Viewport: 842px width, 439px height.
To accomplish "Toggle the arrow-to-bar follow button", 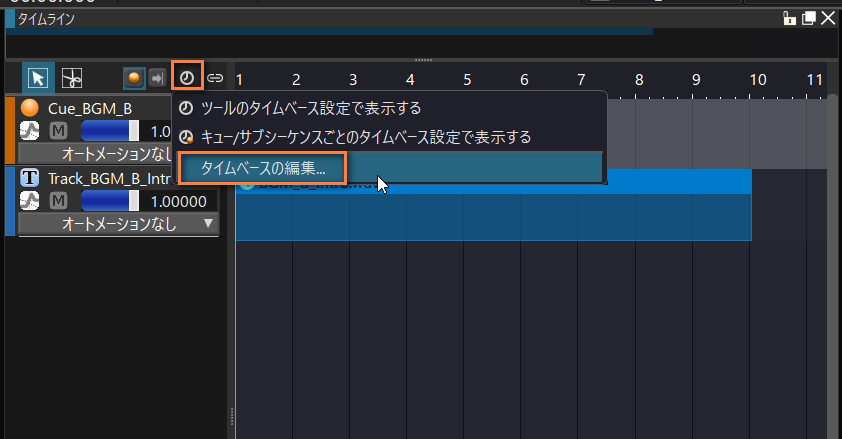I will click(157, 78).
